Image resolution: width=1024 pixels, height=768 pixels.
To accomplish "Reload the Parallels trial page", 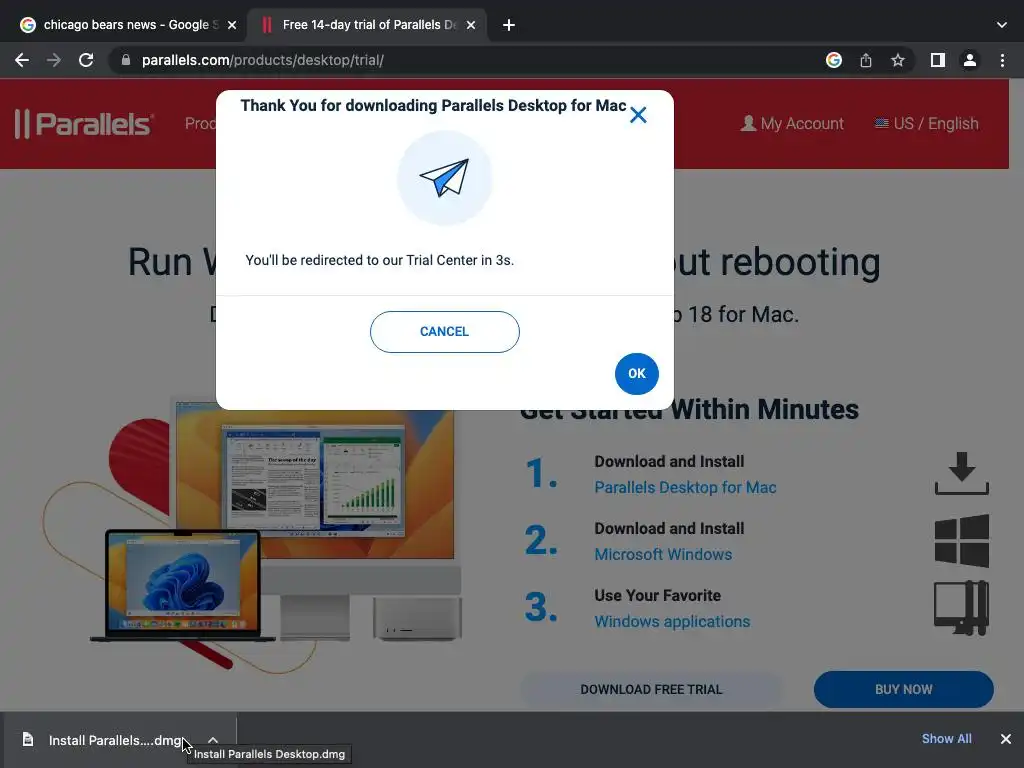I will coord(86,60).
